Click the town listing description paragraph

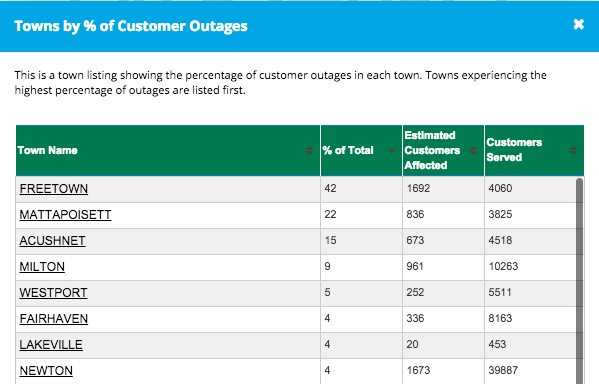[x=280, y=83]
